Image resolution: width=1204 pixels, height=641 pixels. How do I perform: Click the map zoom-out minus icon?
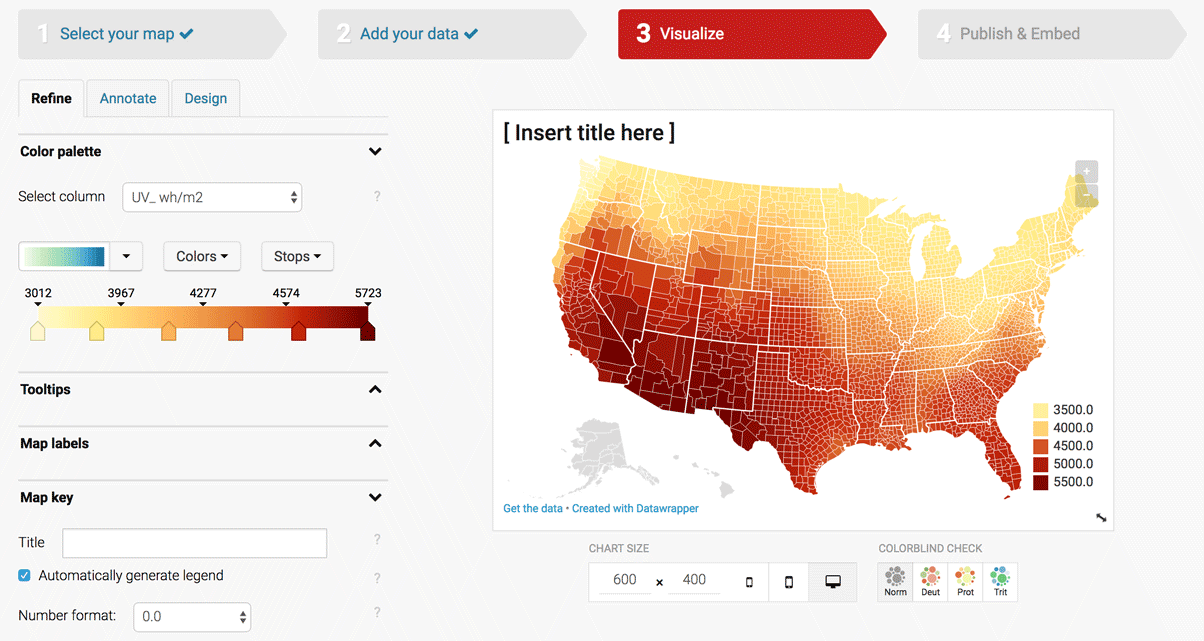click(1087, 195)
